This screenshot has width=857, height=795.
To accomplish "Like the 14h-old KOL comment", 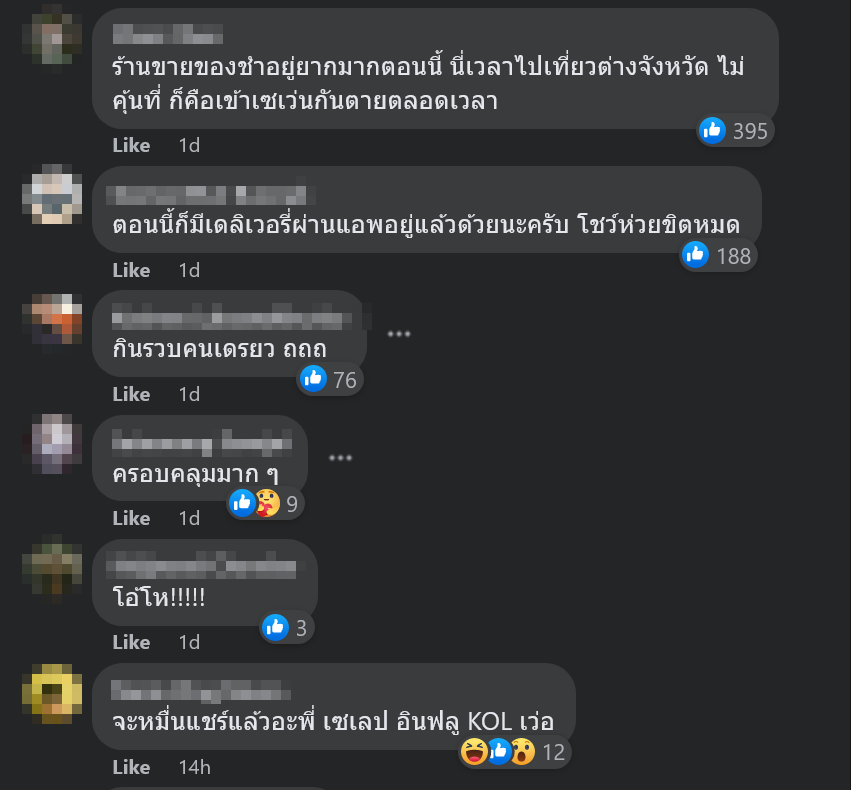I will [131, 768].
